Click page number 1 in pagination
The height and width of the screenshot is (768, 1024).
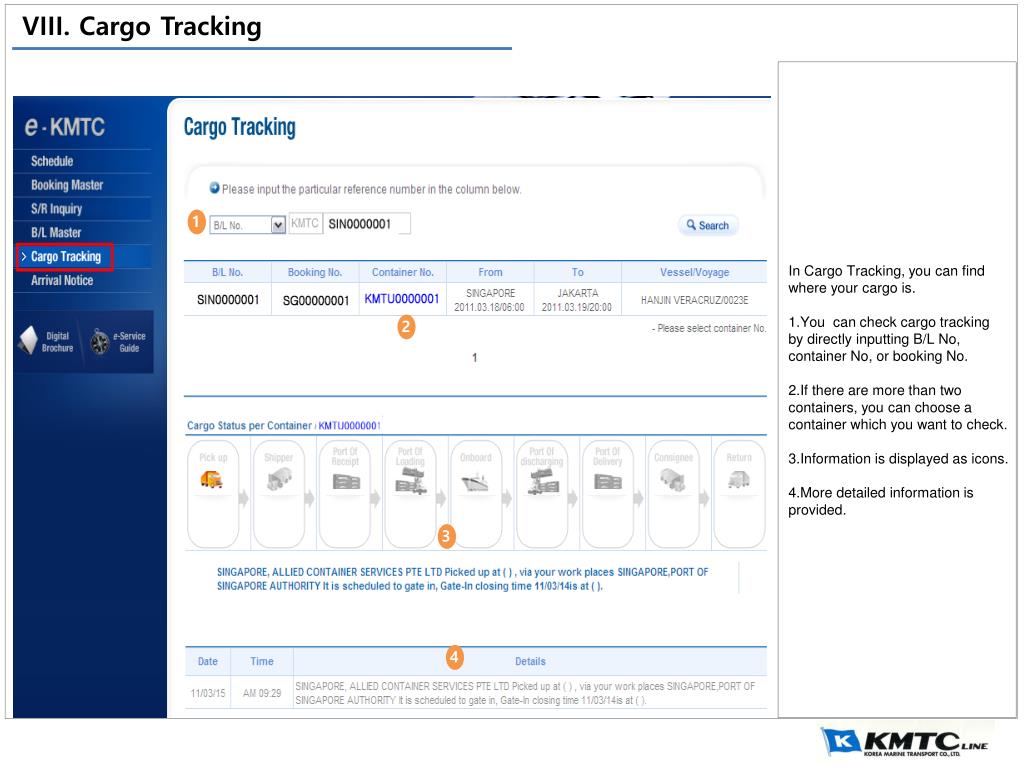pos(475,358)
